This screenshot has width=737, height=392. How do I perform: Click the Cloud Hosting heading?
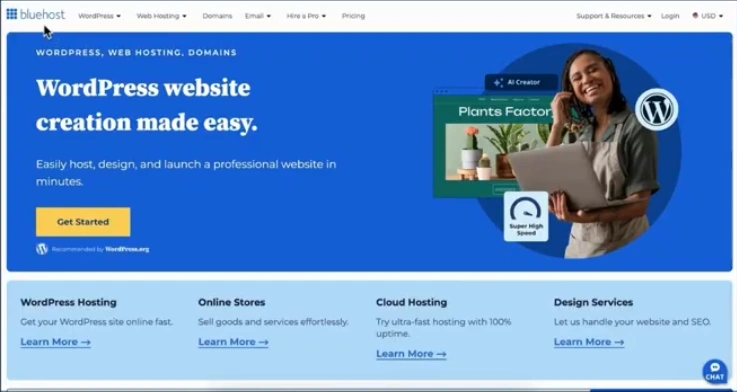click(411, 302)
